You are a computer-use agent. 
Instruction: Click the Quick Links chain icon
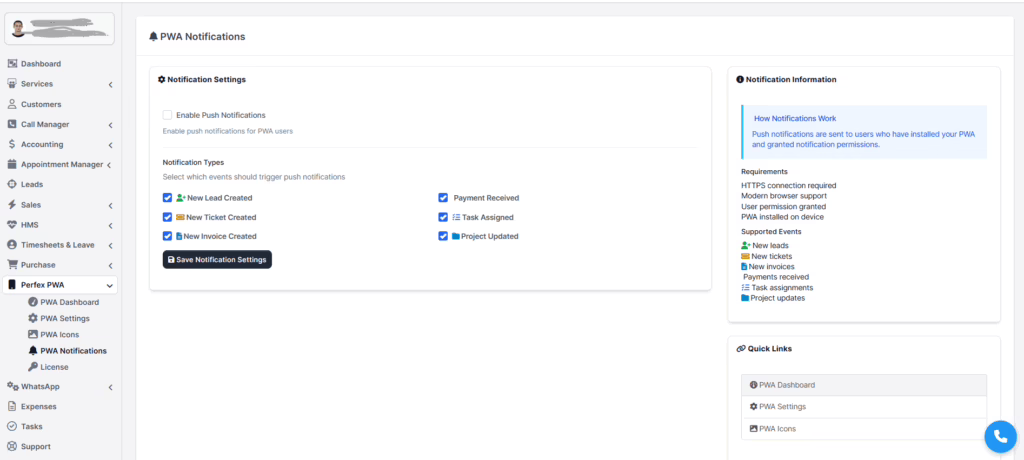coord(741,349)
